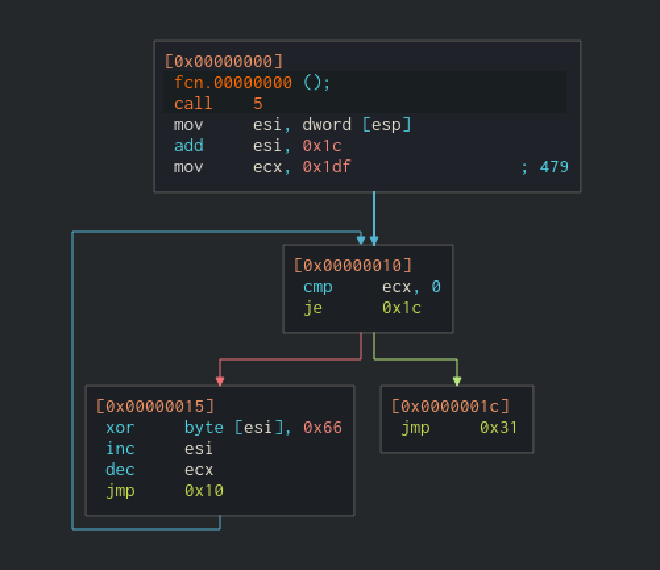Click the je mnemonic in block 0x10
This screenshot has width=660, height=570.
tap(312, 307)
